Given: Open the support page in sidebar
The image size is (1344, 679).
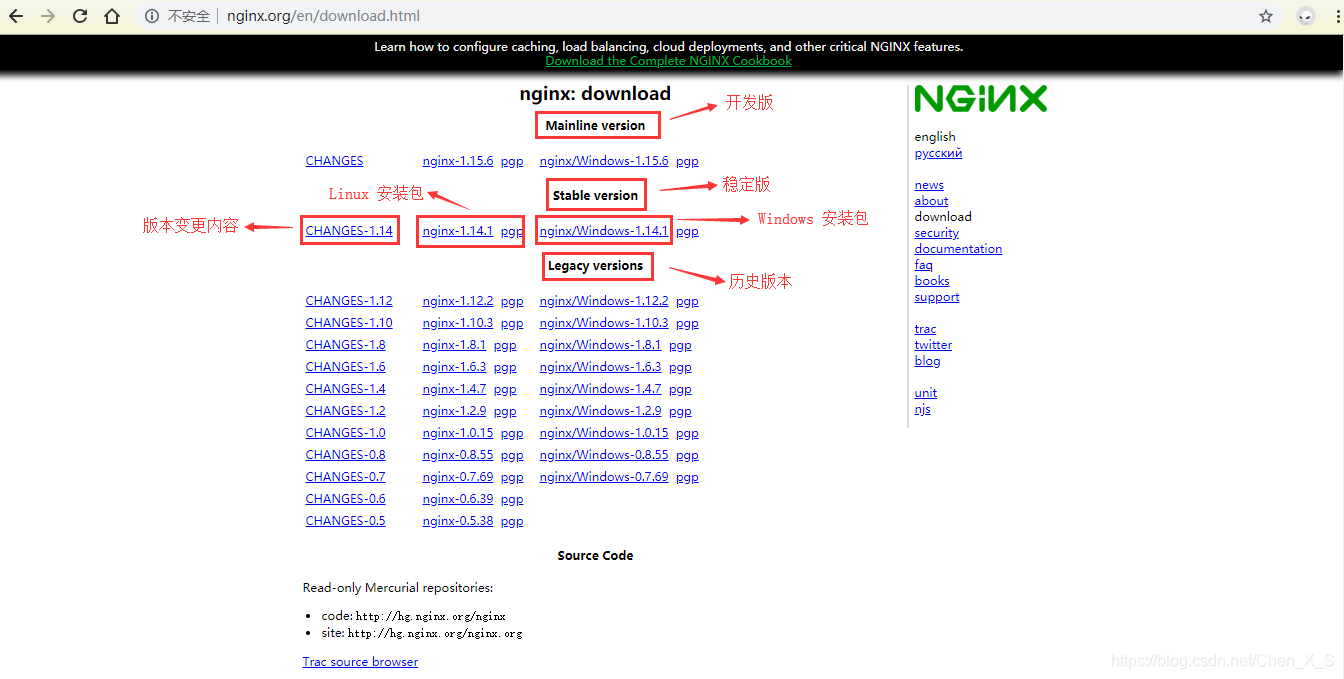Looking at the screenshot, I should (937, 297).
